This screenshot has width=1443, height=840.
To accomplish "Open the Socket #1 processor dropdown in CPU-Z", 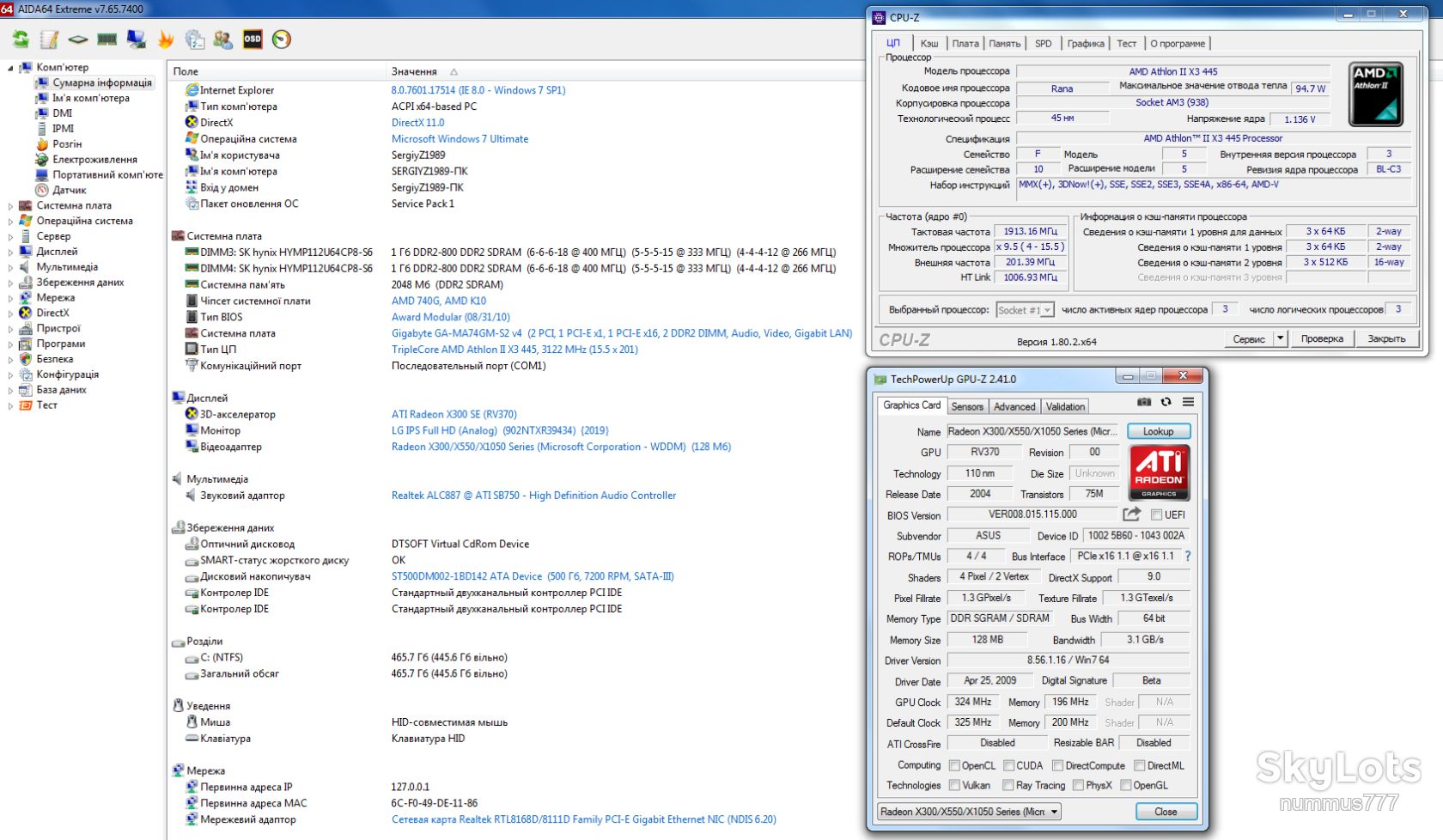I will tap(1025, 310).
